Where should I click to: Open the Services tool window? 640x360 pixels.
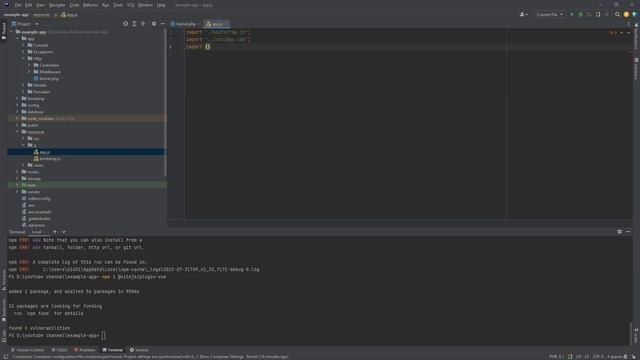[x=139, y=350]
